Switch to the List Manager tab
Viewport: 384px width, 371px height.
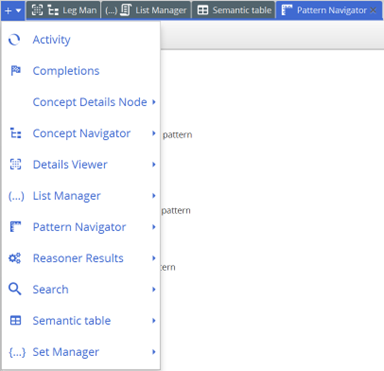pos(146,10)
